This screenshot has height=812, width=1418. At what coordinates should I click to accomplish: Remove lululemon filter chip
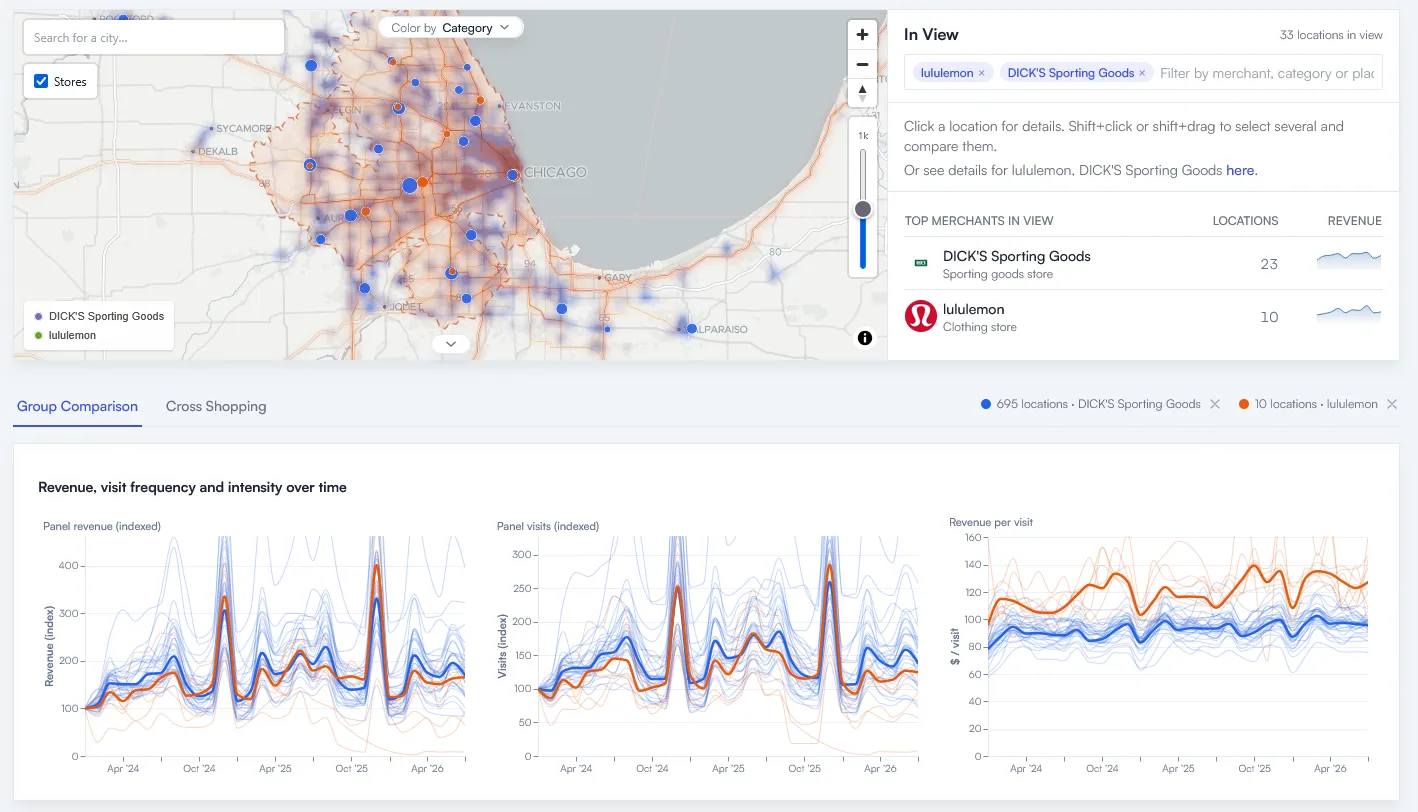click(982, 73)
